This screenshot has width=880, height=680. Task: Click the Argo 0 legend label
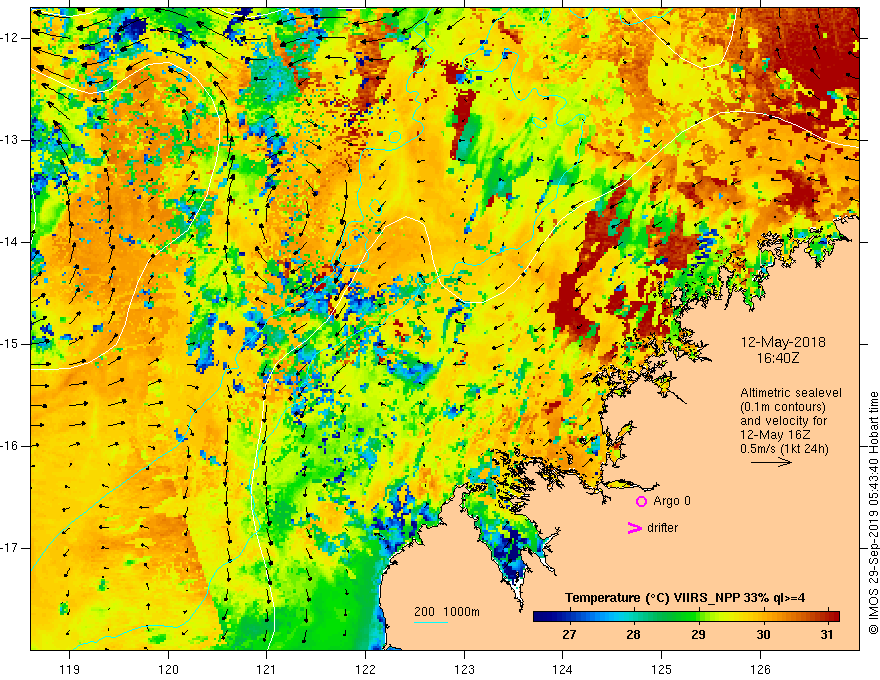pos(672,501)
